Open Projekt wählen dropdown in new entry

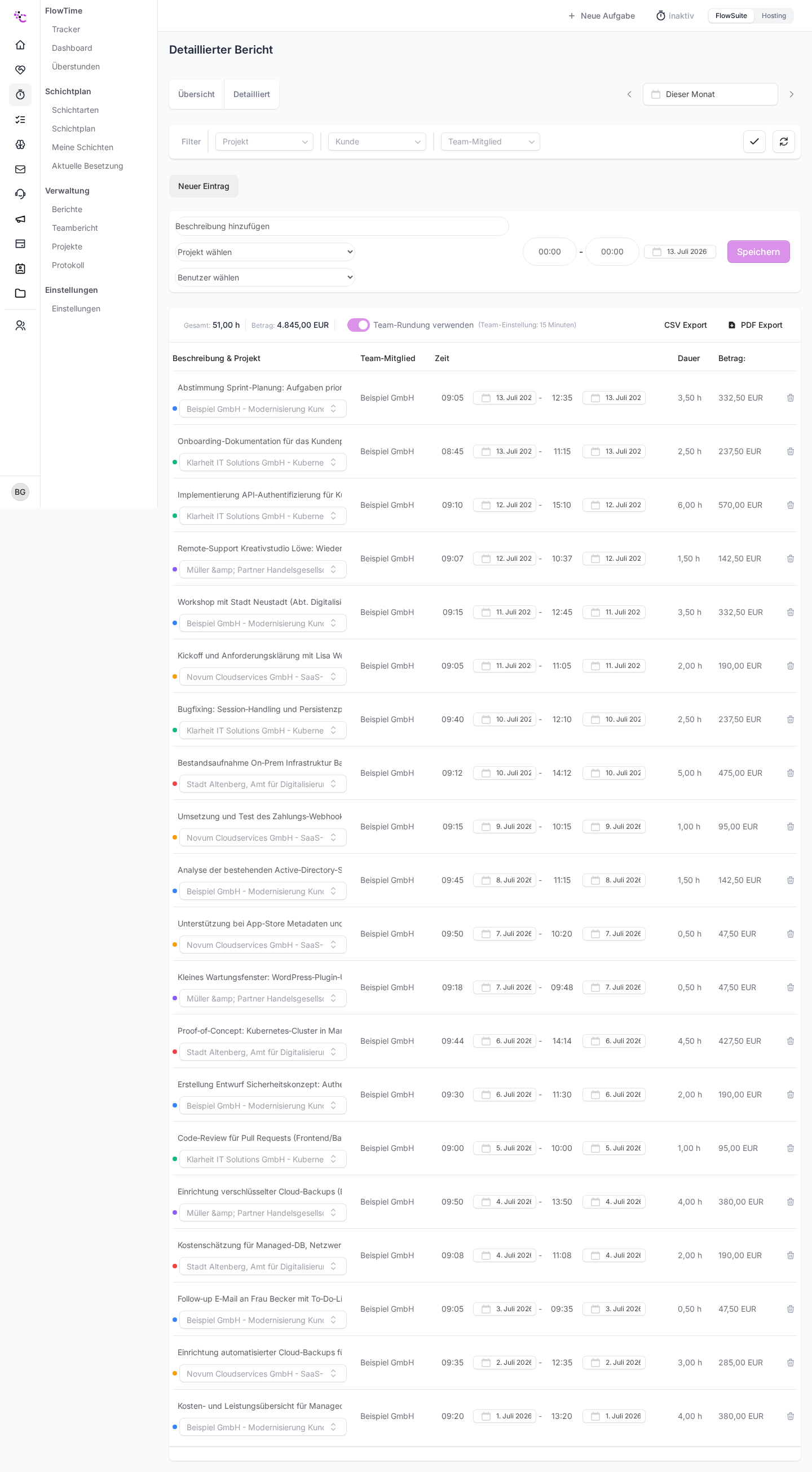pyautogui.click(x=265, y=252)
